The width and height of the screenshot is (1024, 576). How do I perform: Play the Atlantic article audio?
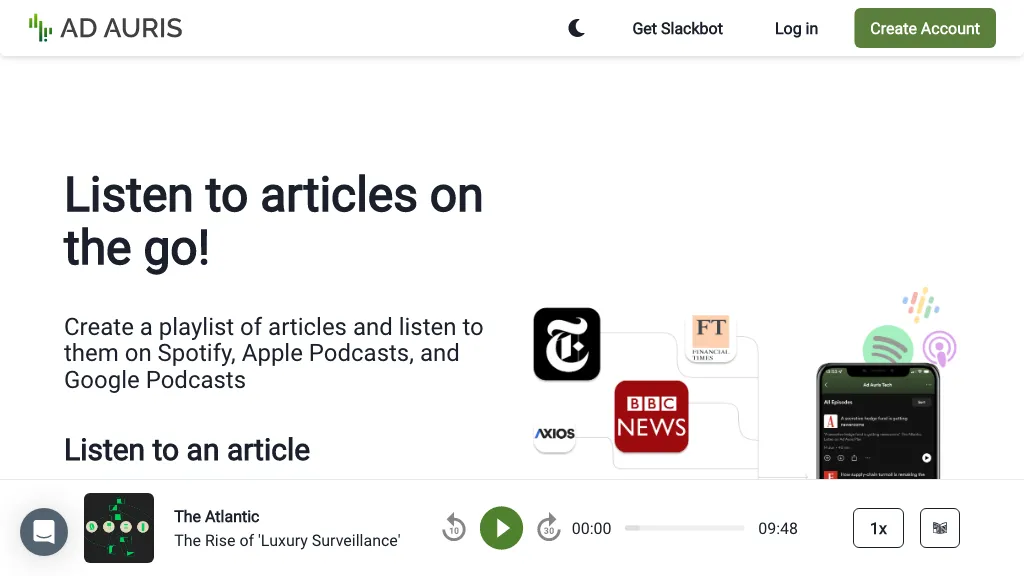point(501,528)
